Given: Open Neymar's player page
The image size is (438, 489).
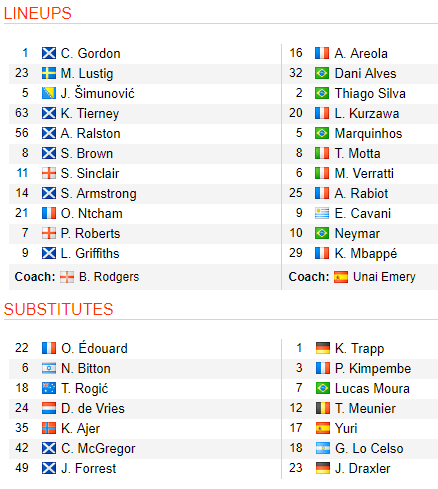Looking at the screenshot, I should tap(357, 234).
